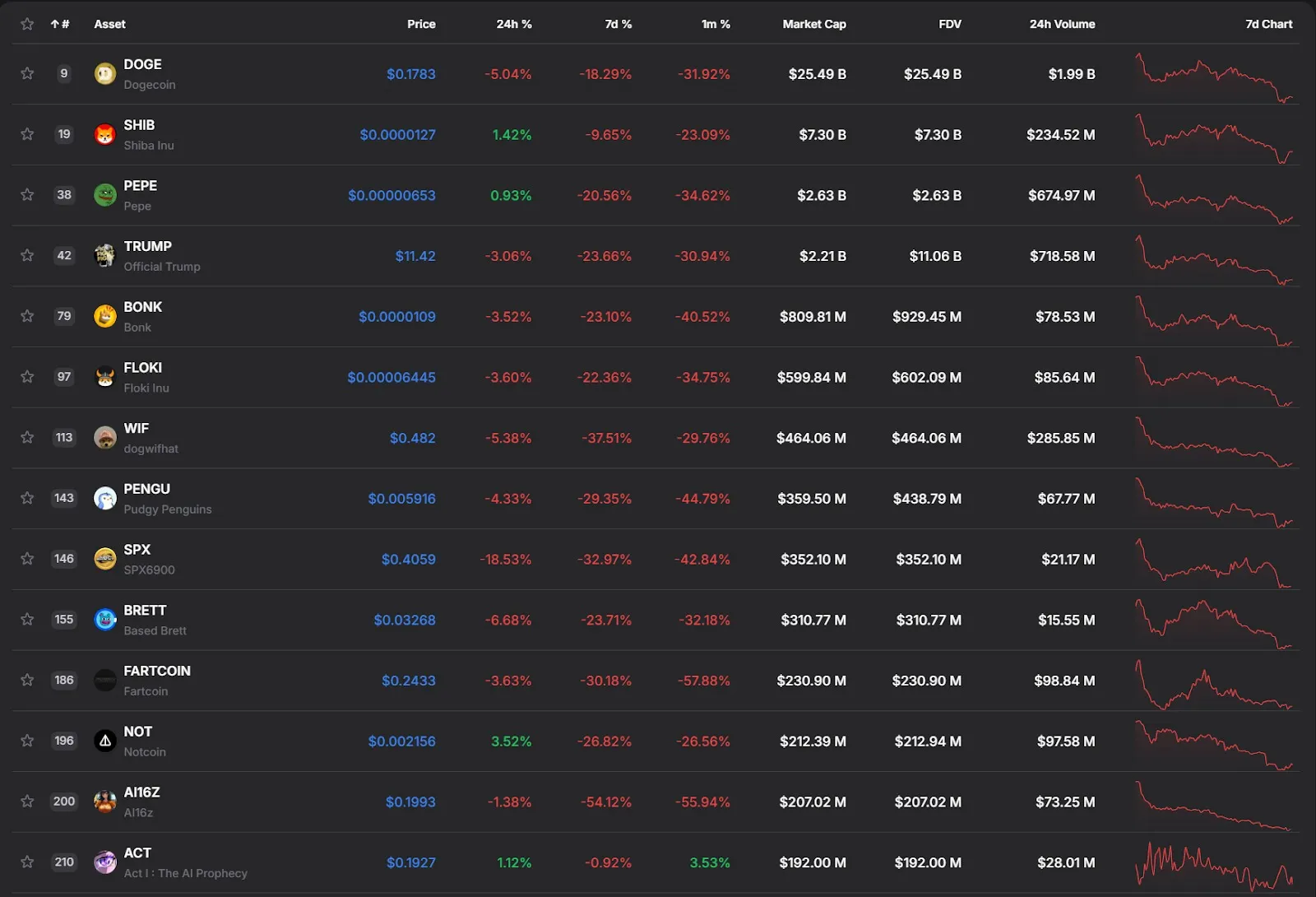The image size is (1316, 897).
Task: Sort by the Price column header
Action: [421, 25]
